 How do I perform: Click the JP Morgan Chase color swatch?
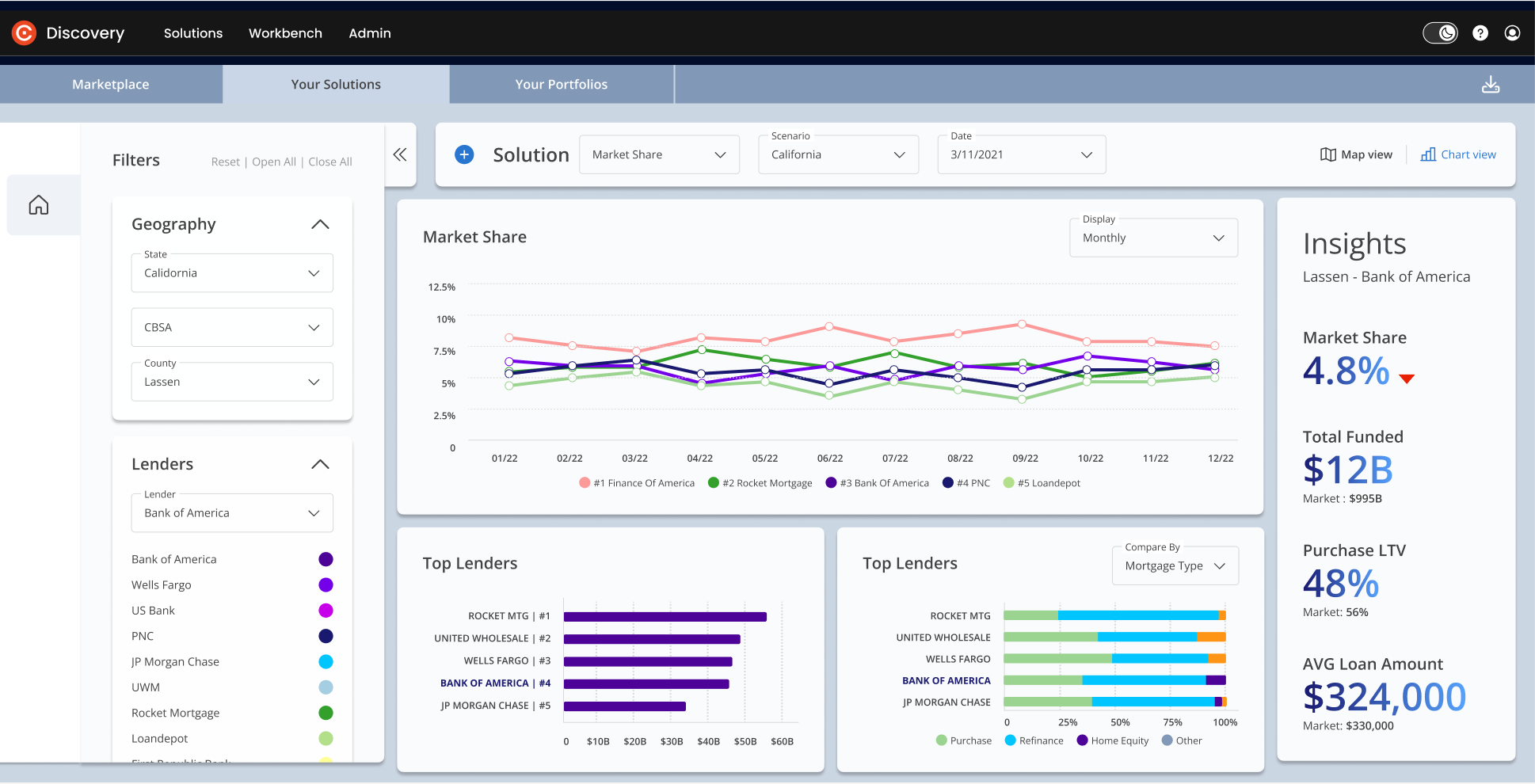pos(326,661)
